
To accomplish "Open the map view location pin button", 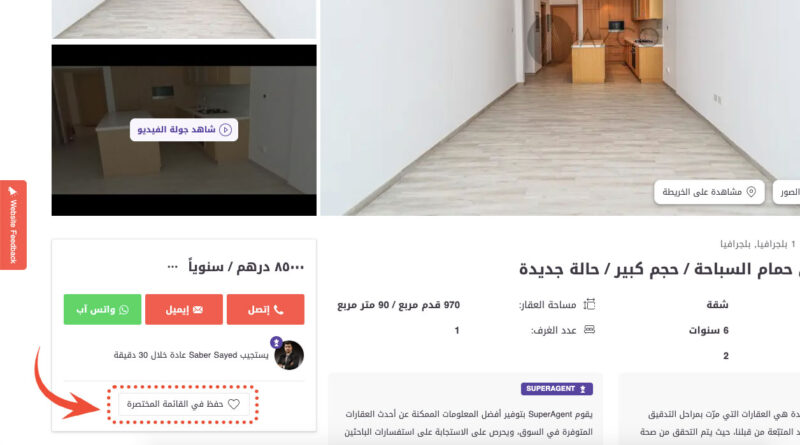I will (x=709, y=192).
